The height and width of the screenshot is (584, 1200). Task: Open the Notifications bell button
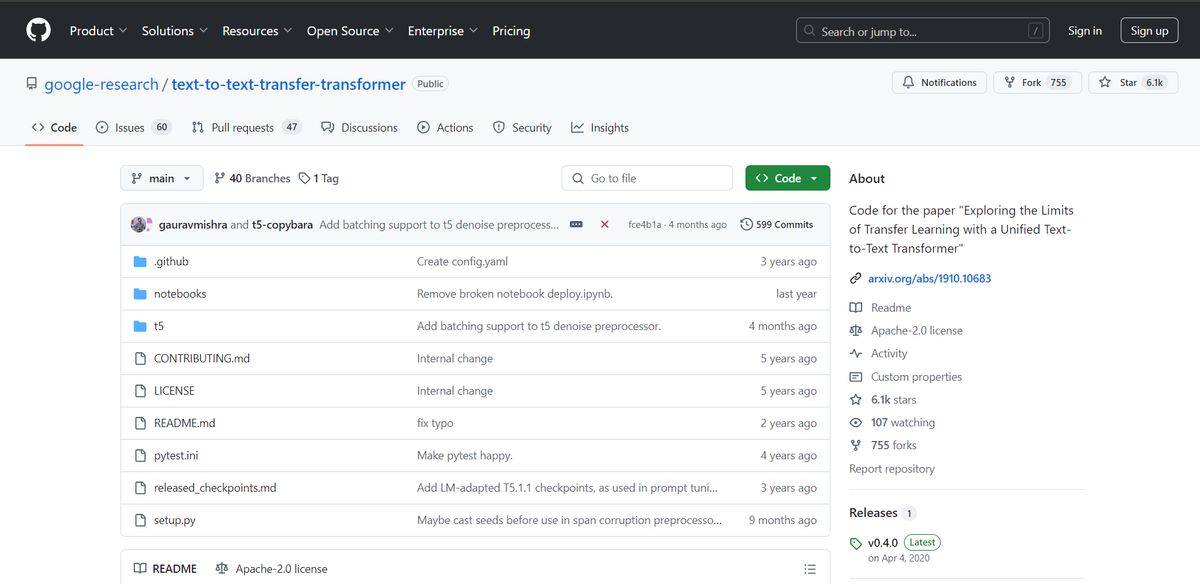click(939, 83)
